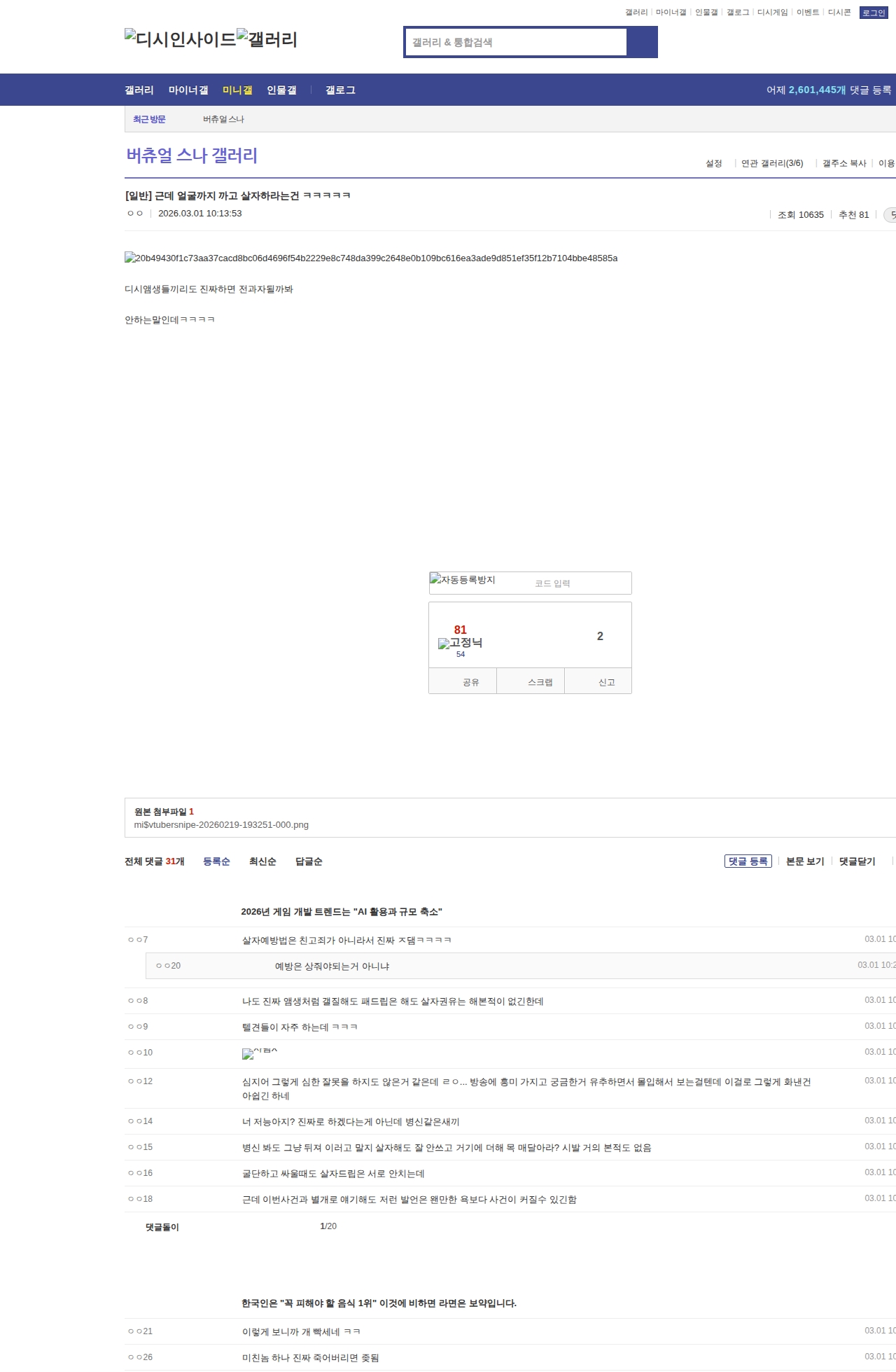Click the 코드 입력 captcha code field
Screen dimensions: 896x1372
pyautogui.click(x=580, y=583)
